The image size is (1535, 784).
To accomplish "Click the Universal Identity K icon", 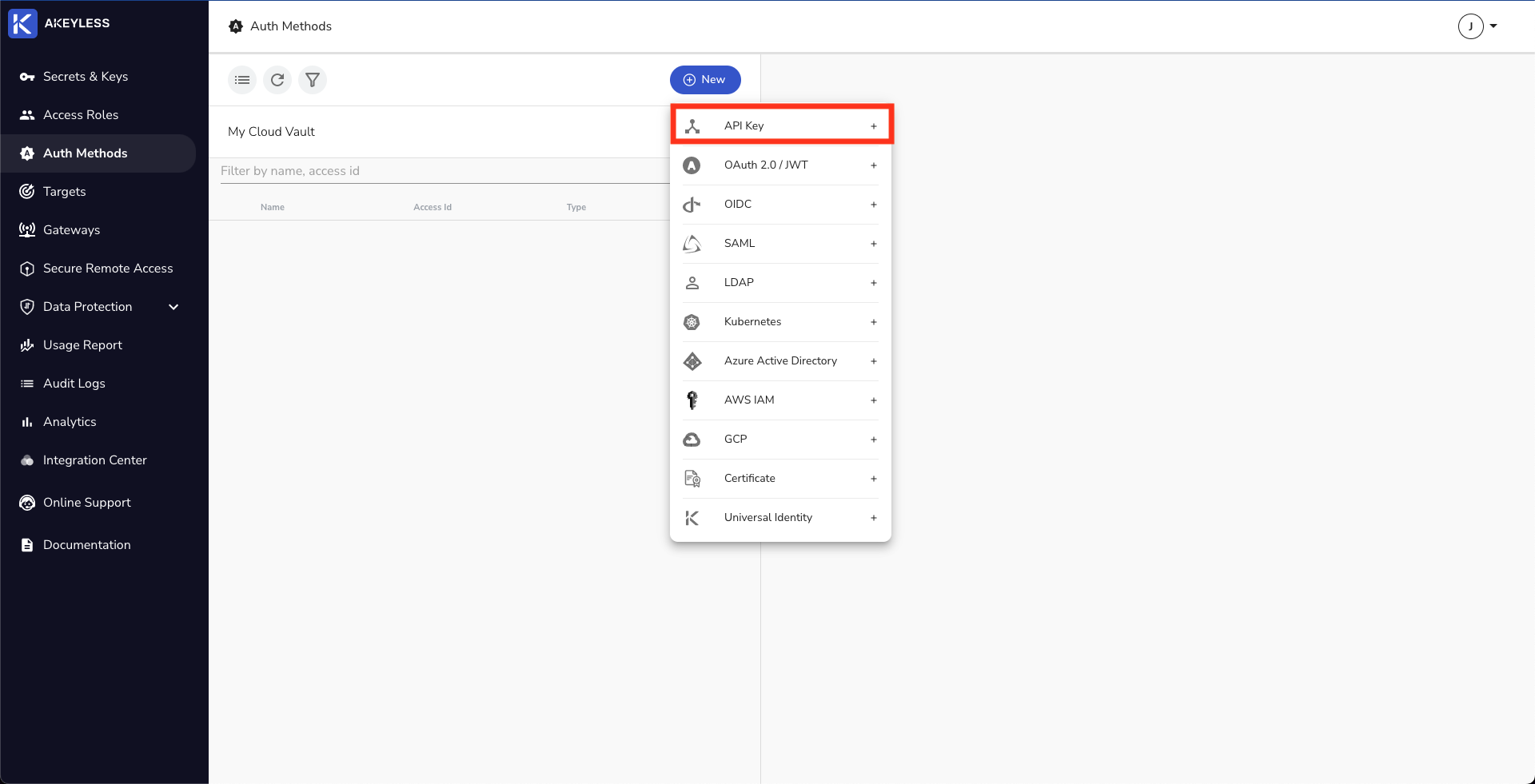I will [692, 518].
